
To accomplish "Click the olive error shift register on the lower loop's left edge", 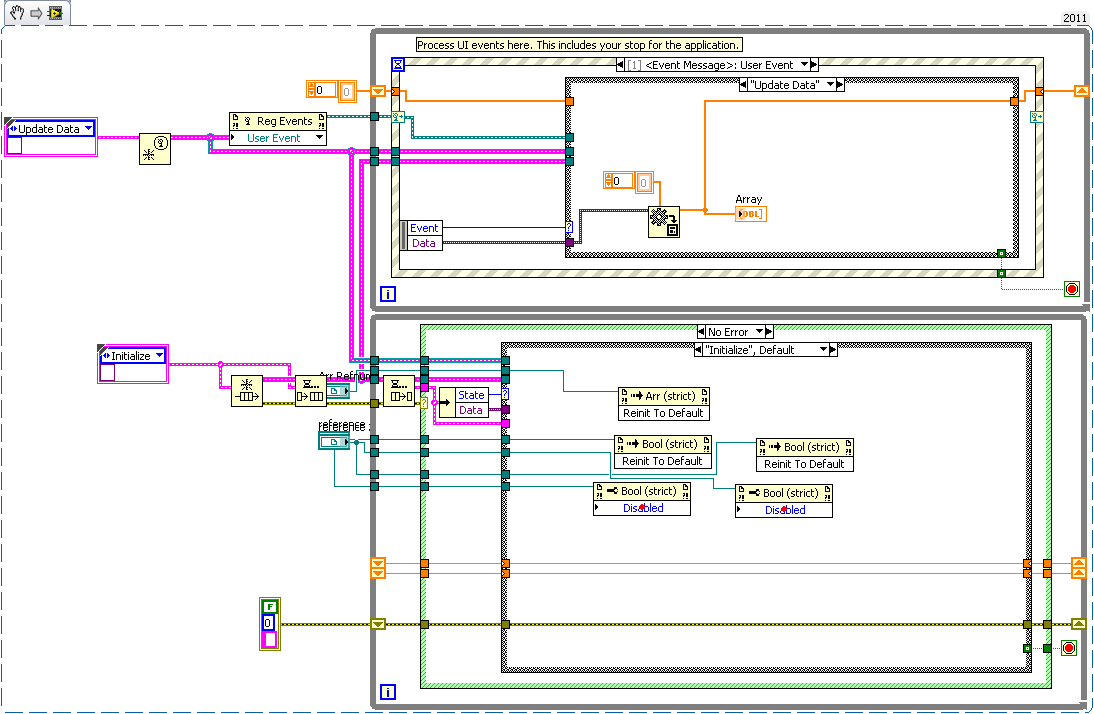I will 377,625.
